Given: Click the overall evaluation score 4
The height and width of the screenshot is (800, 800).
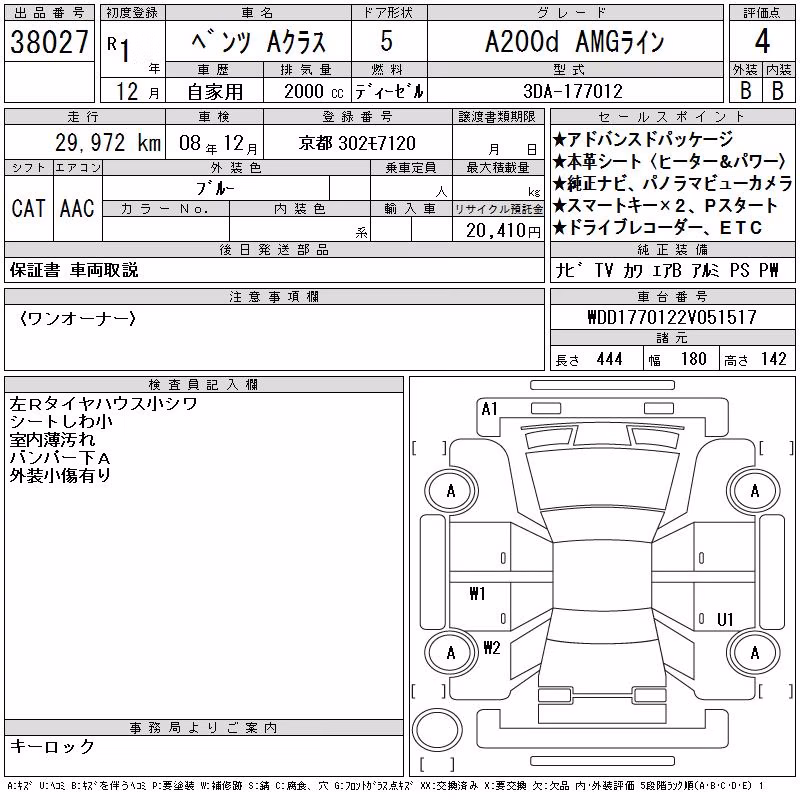Looking at the screenshot, I should 762,41.
